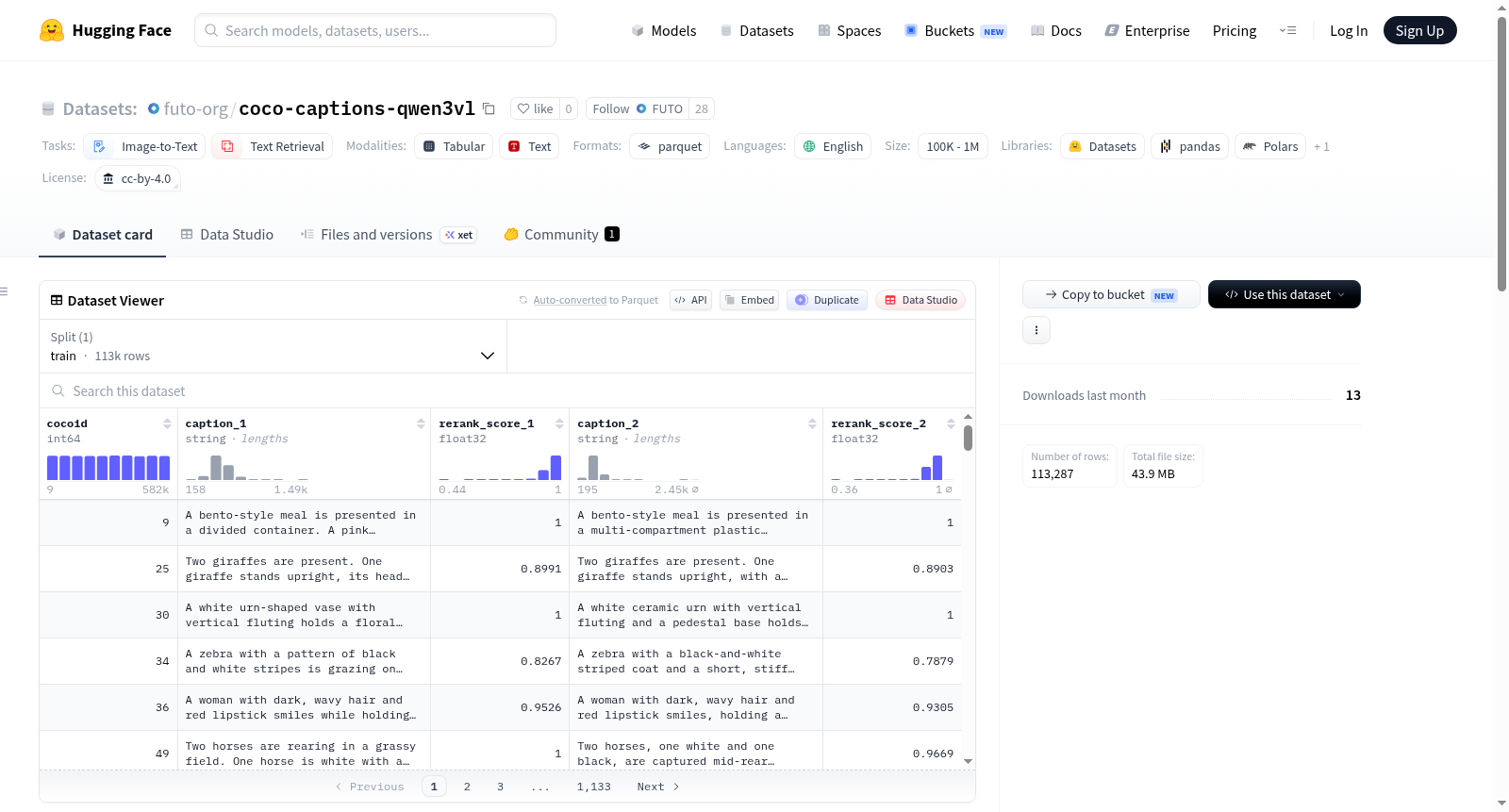Go to page 3 of dataset

[x=501, y=787]
